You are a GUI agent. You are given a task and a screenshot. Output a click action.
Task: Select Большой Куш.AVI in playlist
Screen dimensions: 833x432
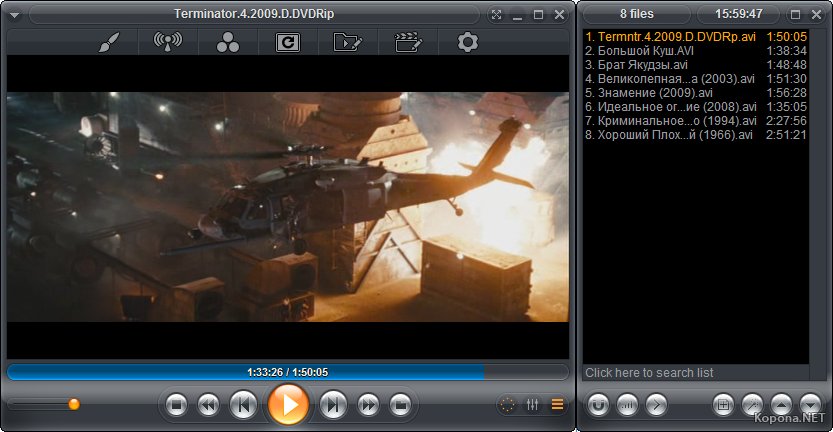pos(696,51)
